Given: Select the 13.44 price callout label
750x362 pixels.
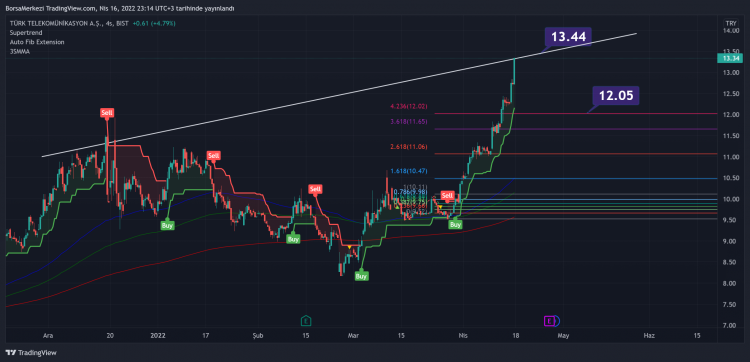Looking at the screenshot, I should (568, 36).
